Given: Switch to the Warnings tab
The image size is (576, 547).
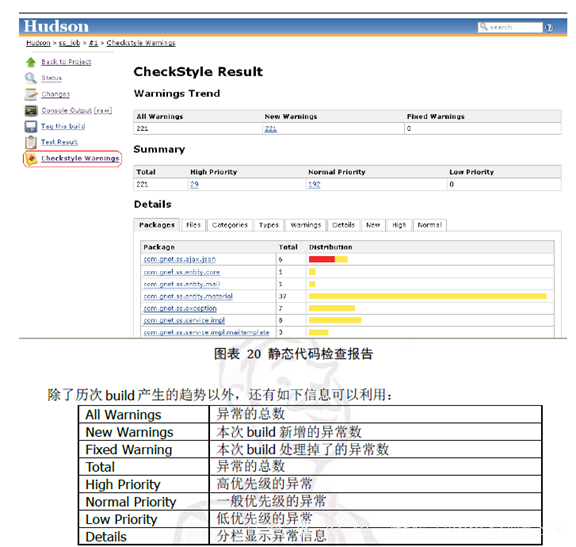Looking at the screenshot, I should pyautogui.click(x=306, y=225).
